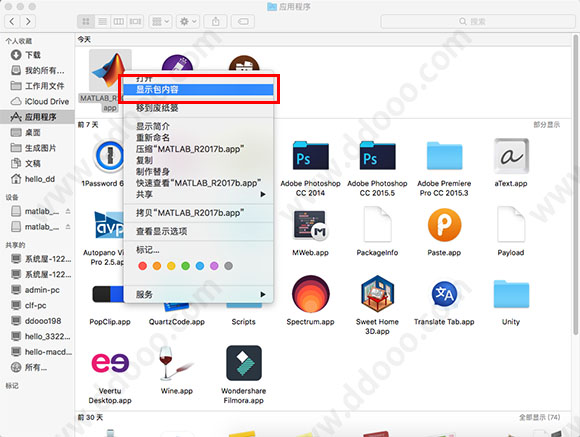580x437 pixels.
Task: Choose quick look MATLAB_R2017b.app item
Action: click(x=199, y=183)
